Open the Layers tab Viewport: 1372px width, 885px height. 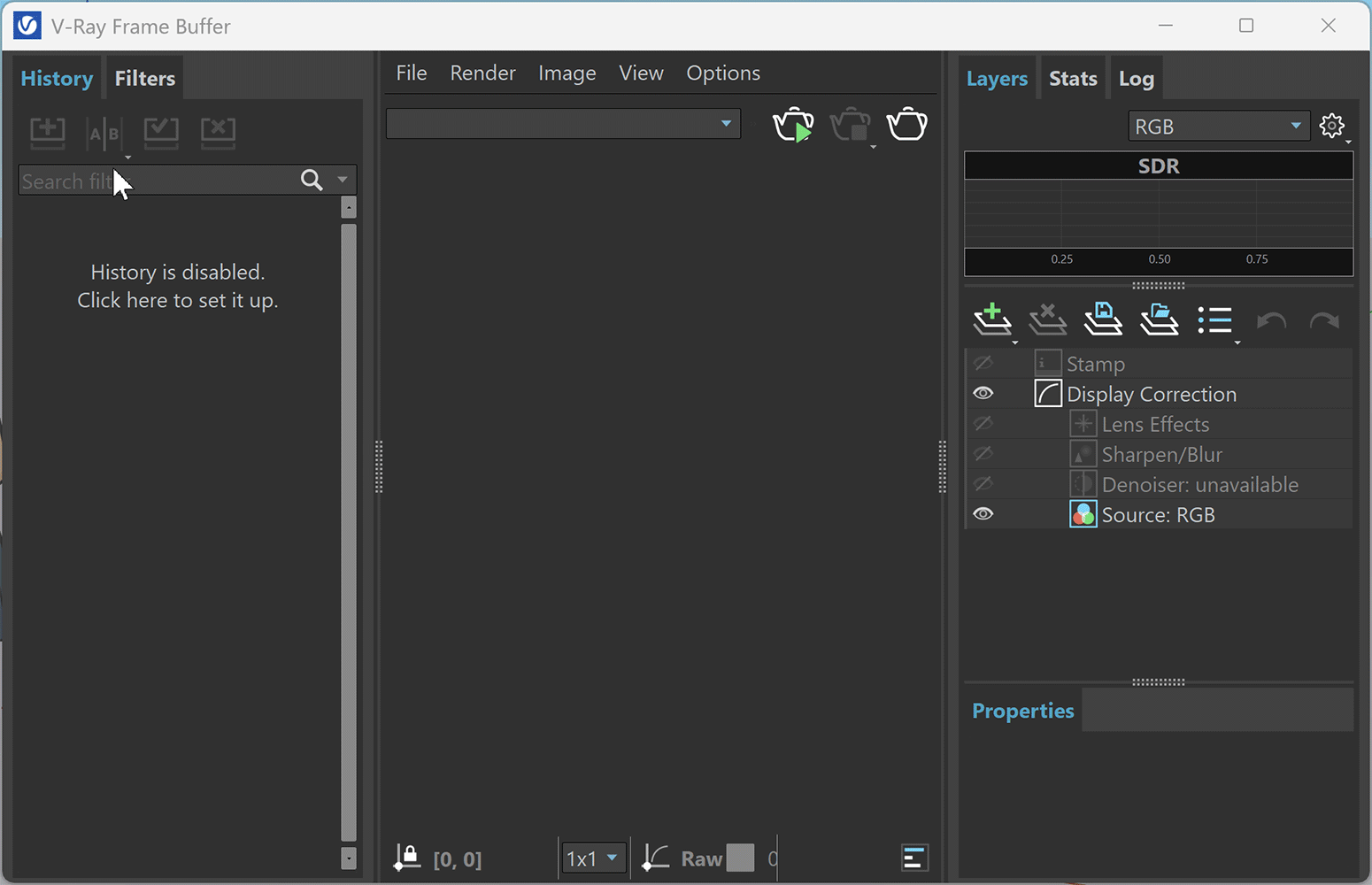point(997,78)
